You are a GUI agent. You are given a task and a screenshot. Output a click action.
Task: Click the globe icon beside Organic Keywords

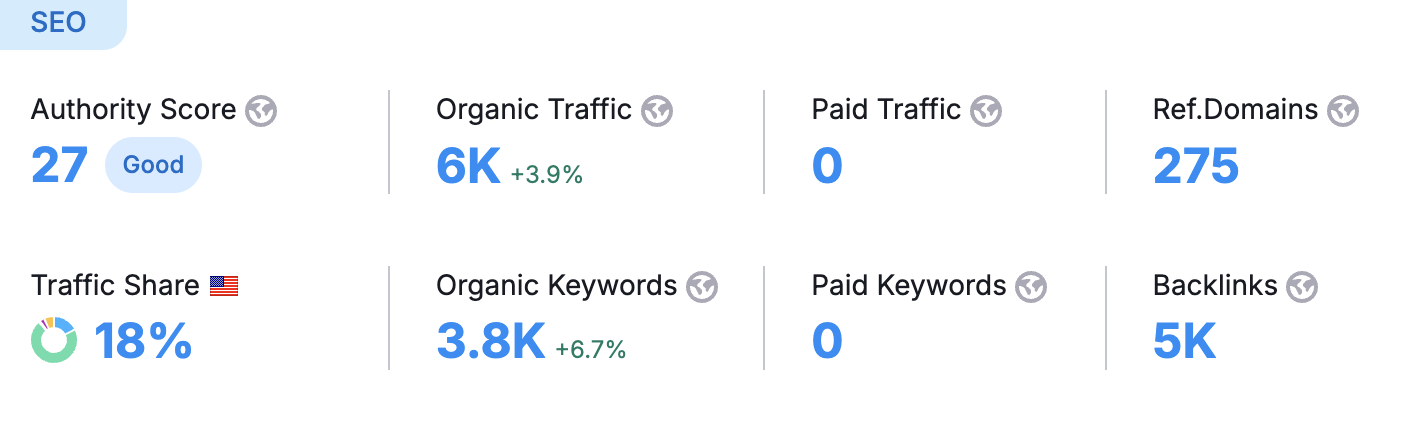coord(702,287)
